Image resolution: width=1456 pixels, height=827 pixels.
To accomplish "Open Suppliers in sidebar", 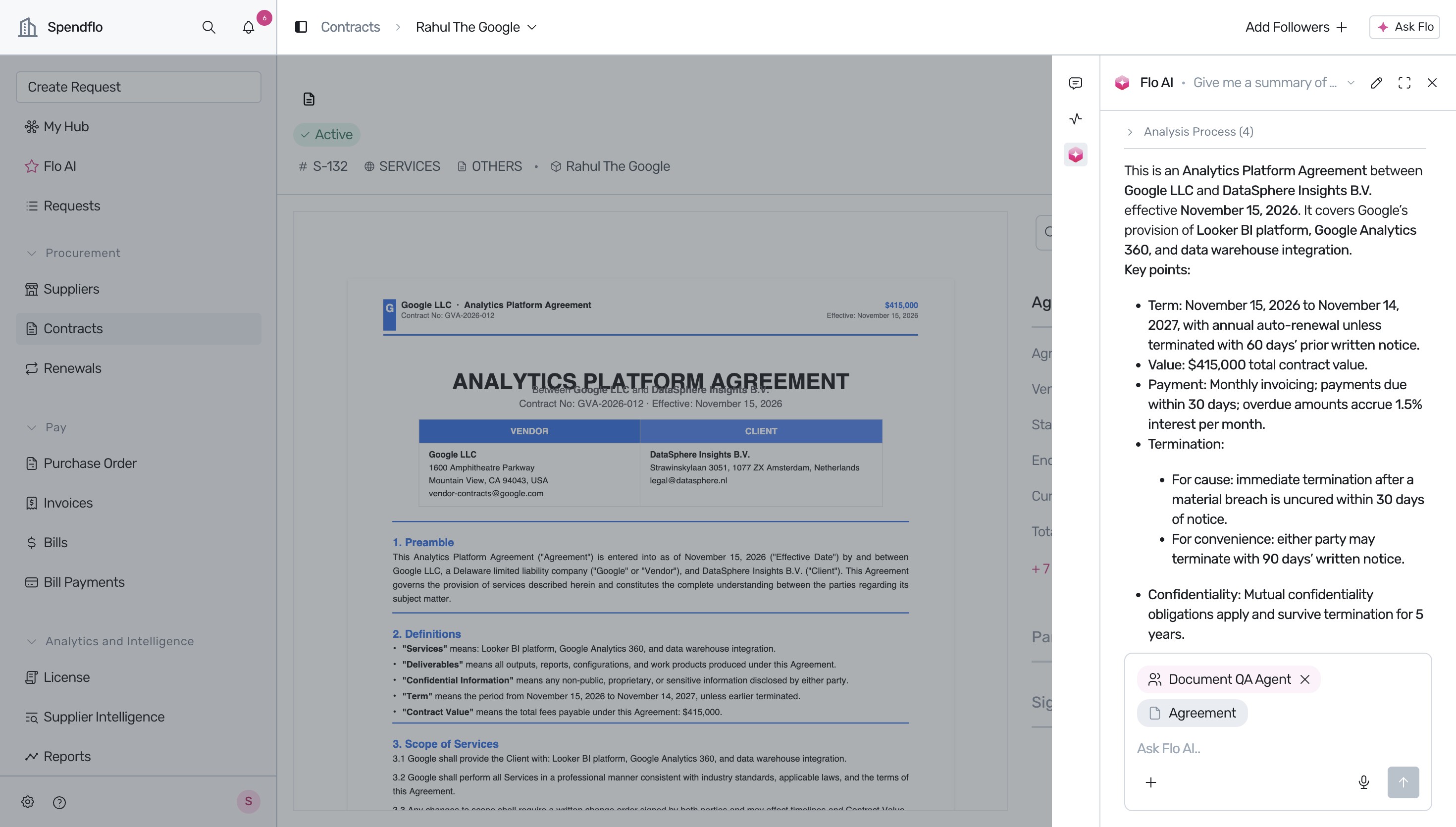I will (x=139, y=289).
